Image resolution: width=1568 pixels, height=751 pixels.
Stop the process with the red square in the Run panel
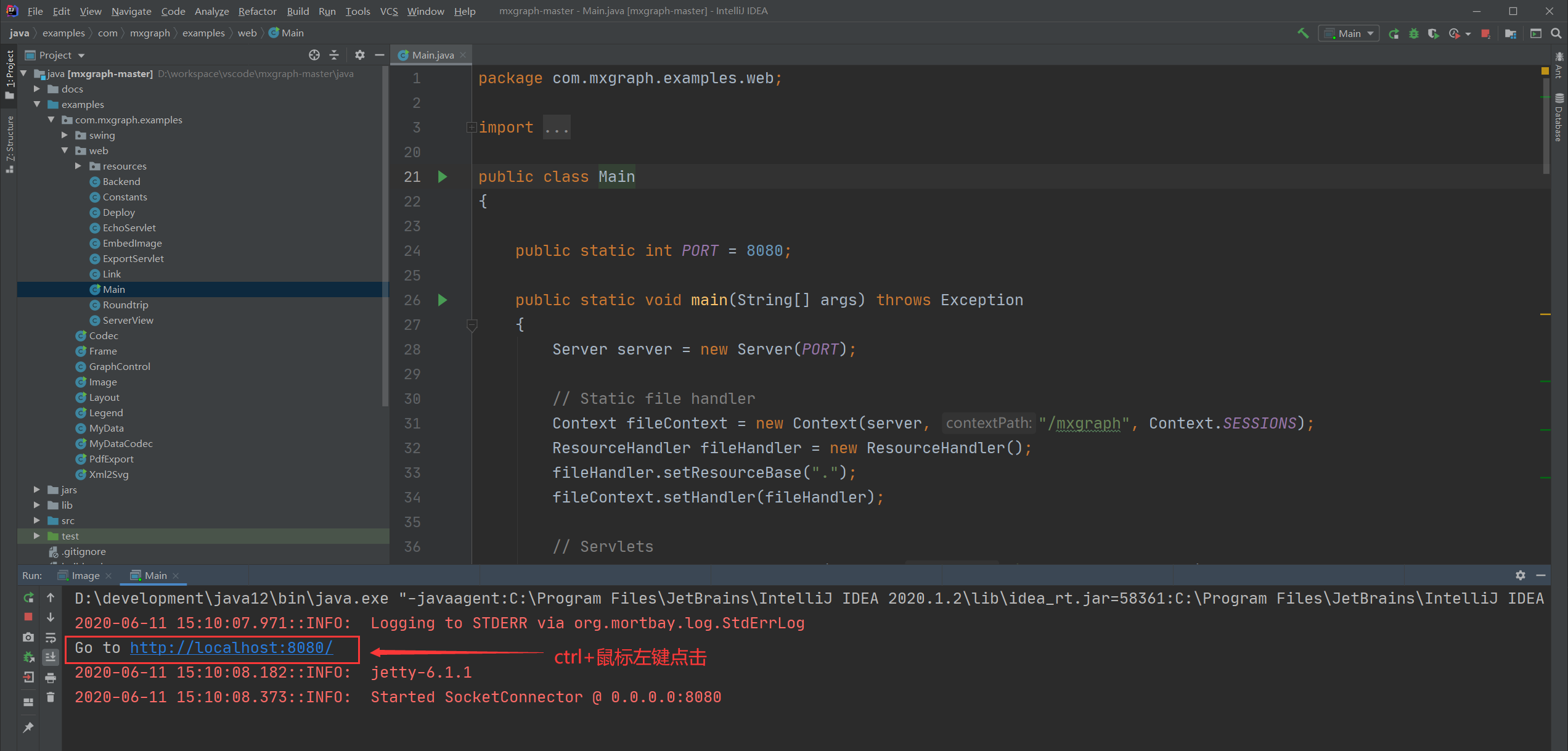coord(28,617)
